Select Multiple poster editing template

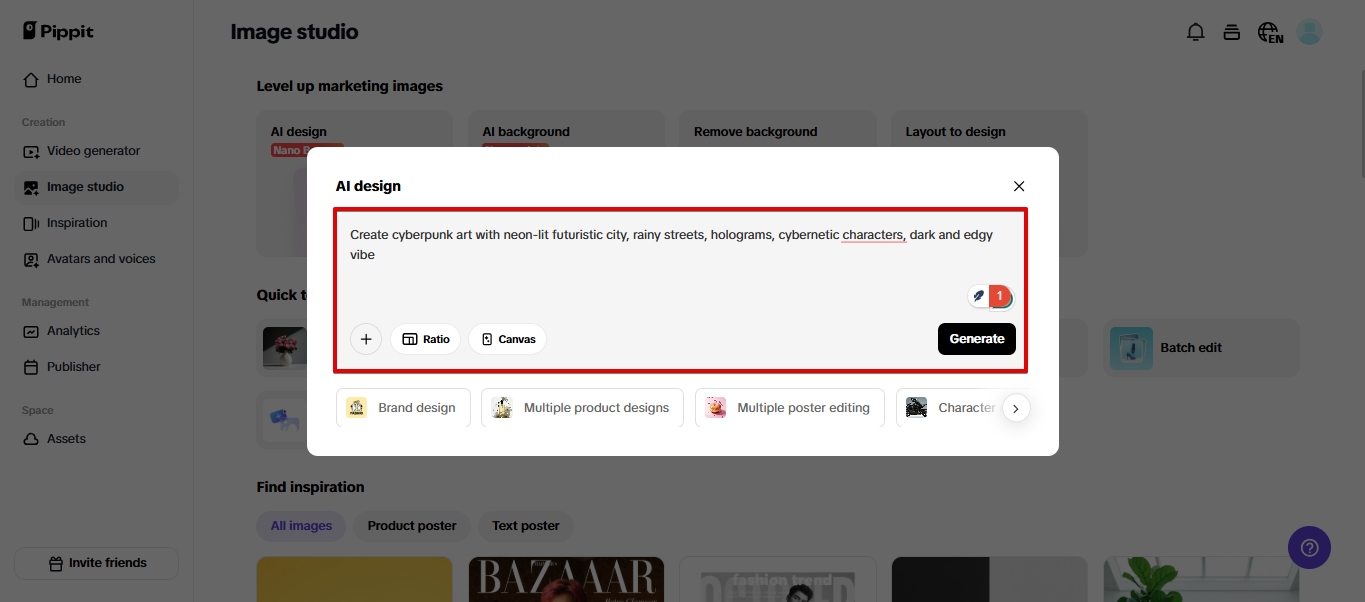[x=789, y=408]
